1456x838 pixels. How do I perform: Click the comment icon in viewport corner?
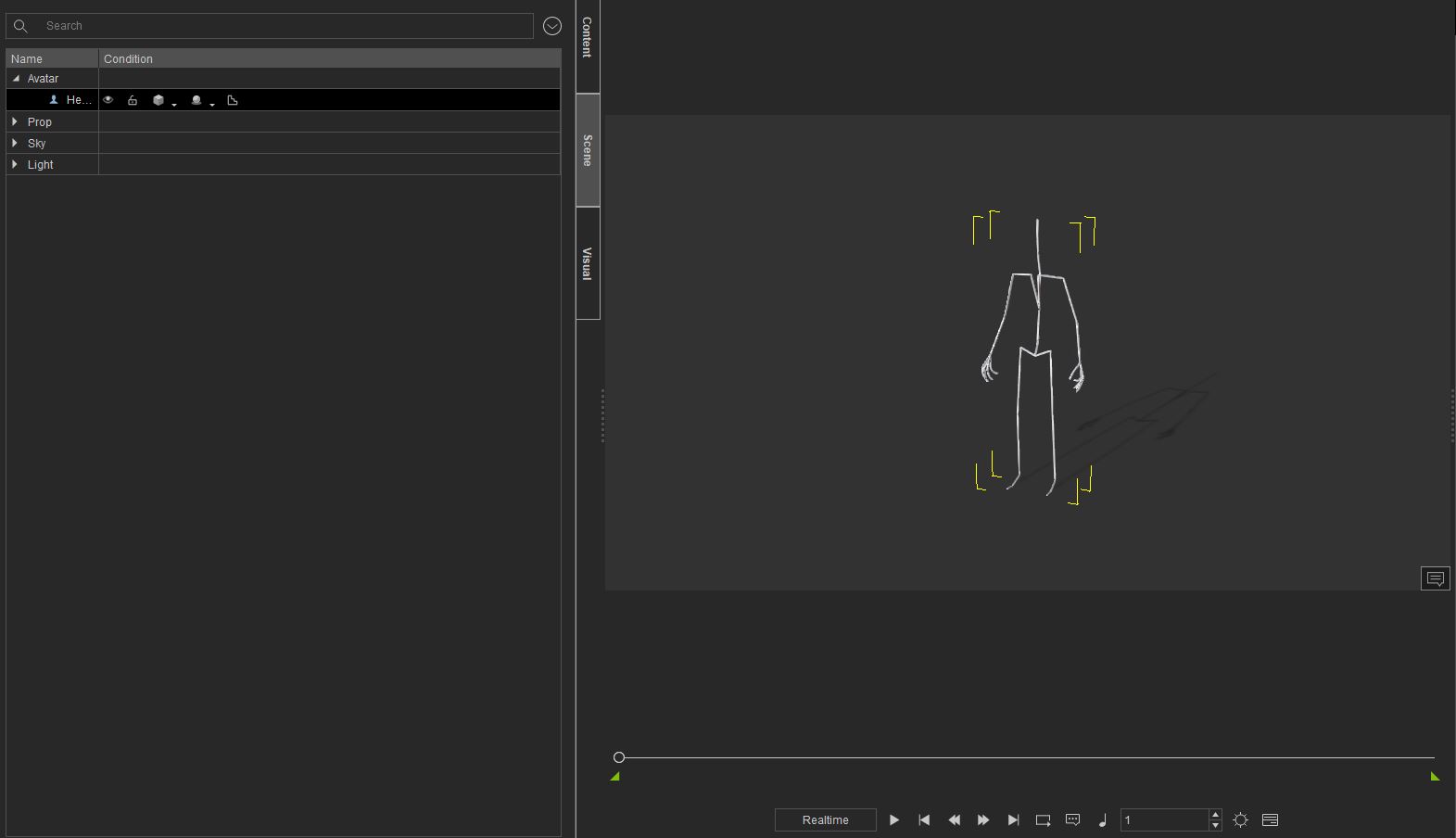click(x=1436, y=578)
